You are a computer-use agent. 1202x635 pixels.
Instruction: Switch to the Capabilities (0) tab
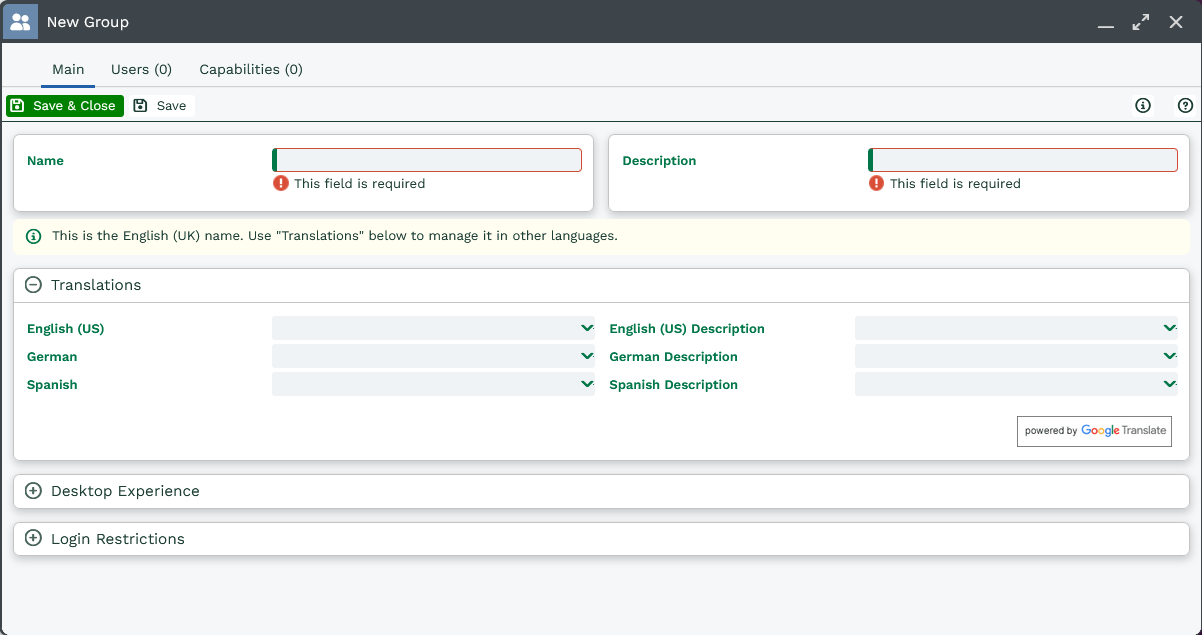pos(250,70)
